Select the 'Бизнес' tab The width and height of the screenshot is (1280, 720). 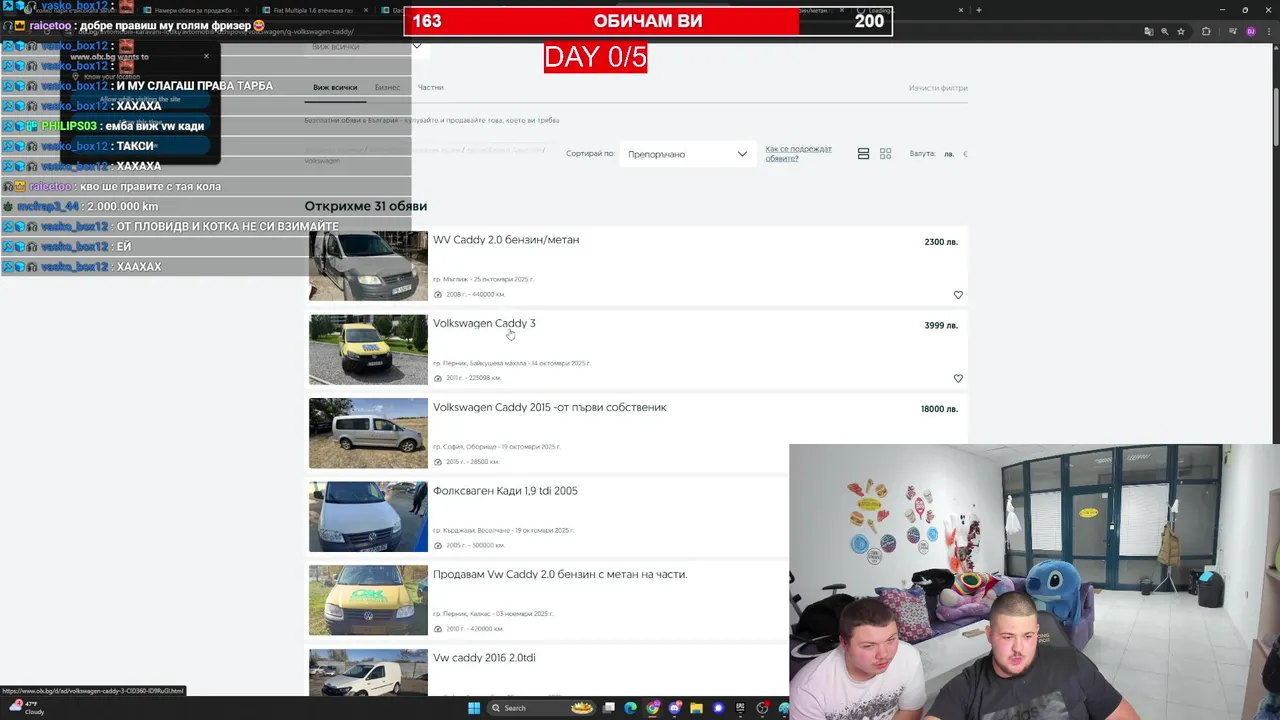coord(387,88)
